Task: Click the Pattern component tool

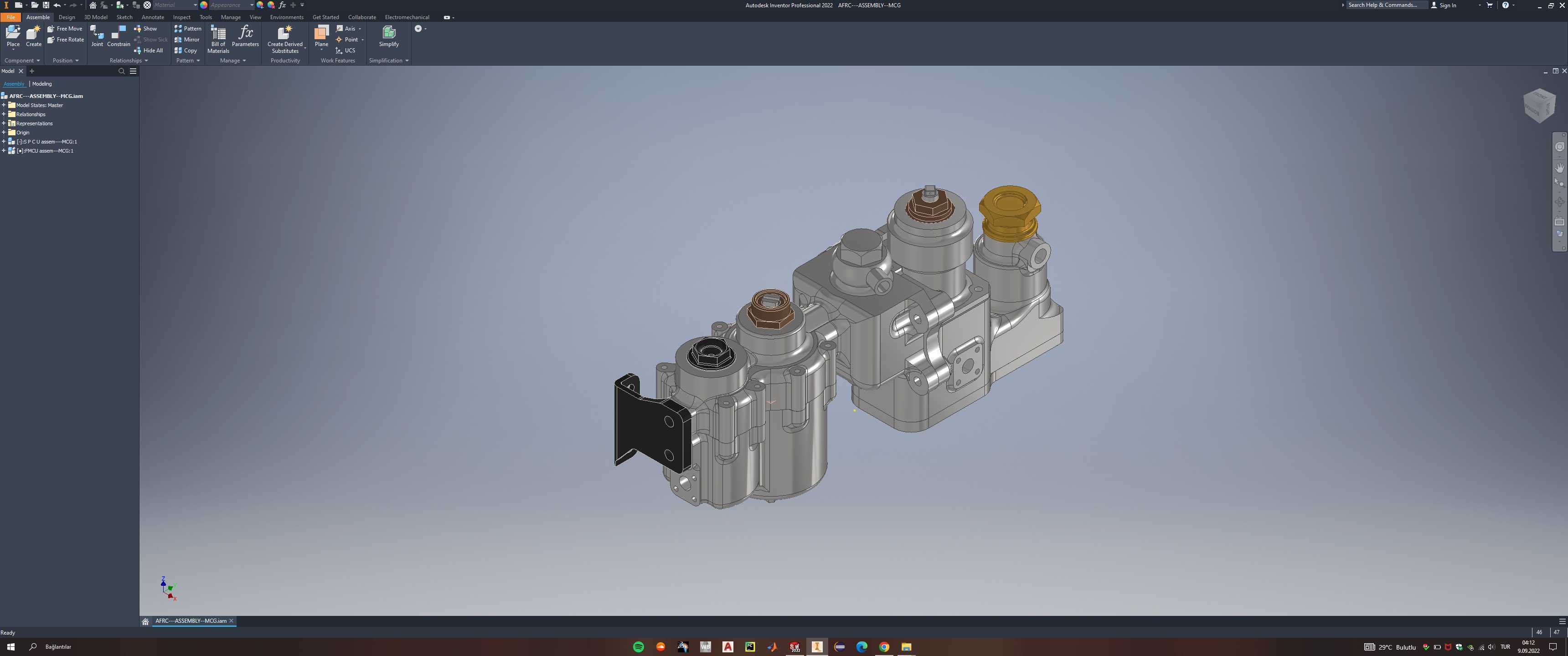Action: click(187, 29)
